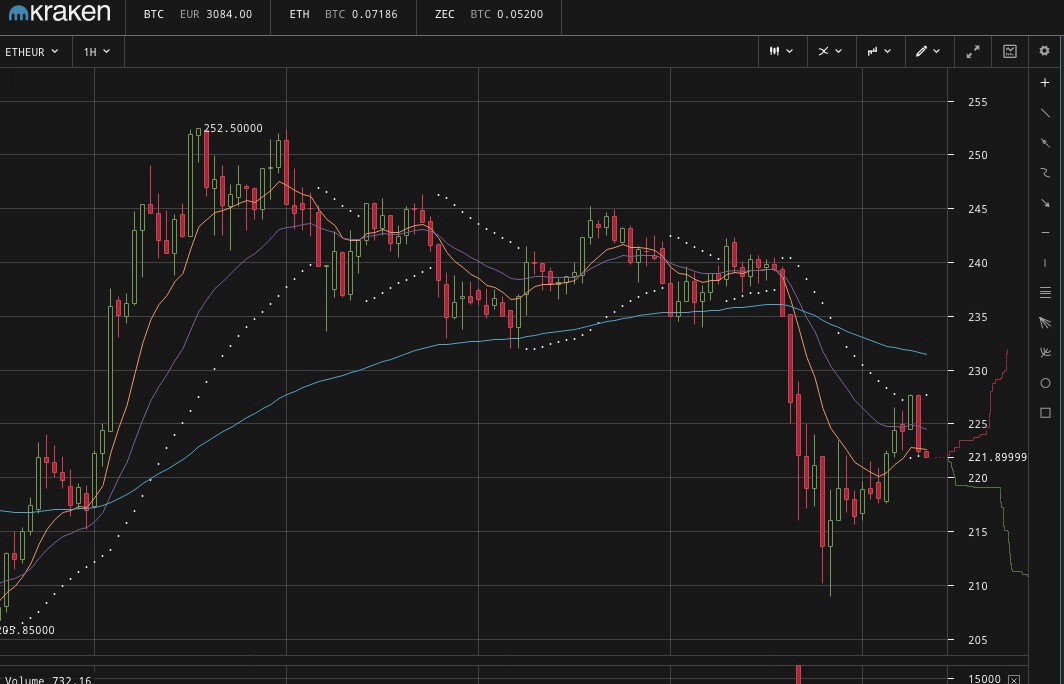Viewport: 1064px width, 684px height.
Task: Select the horizontal line tool
Action: (1045, 233)
